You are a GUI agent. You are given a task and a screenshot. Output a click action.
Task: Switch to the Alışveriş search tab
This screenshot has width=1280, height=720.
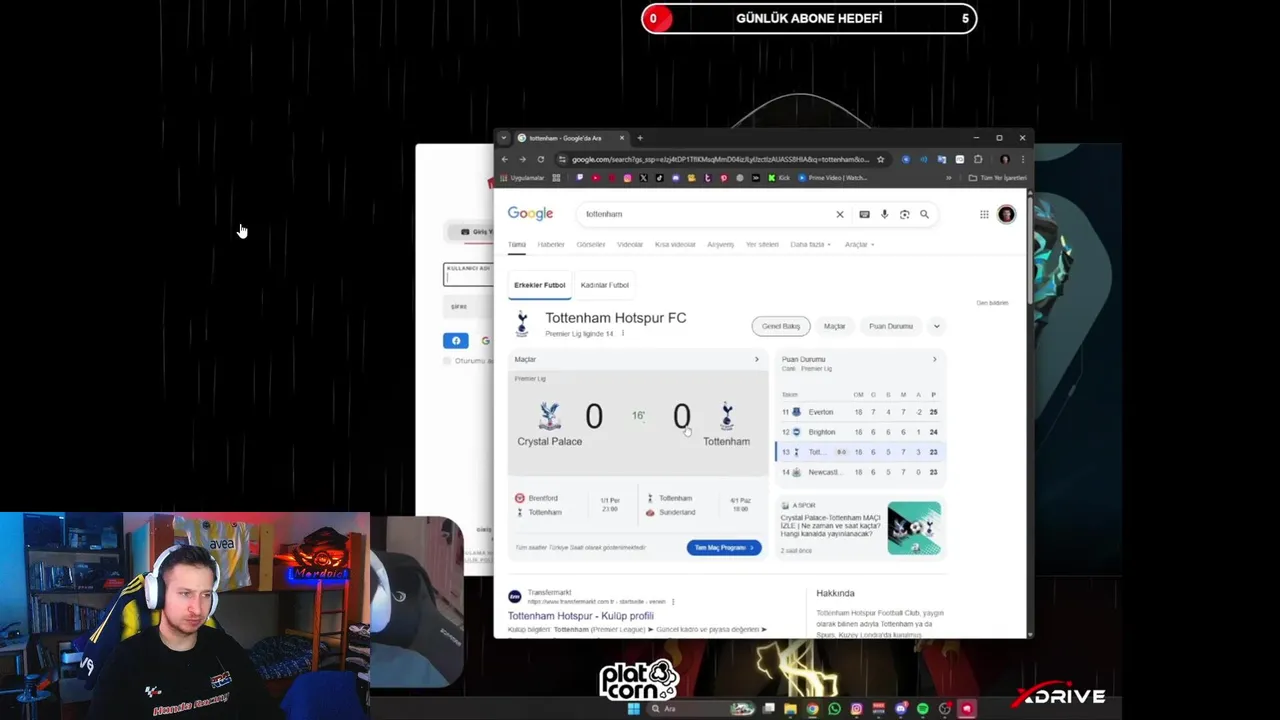coord(721,244)
